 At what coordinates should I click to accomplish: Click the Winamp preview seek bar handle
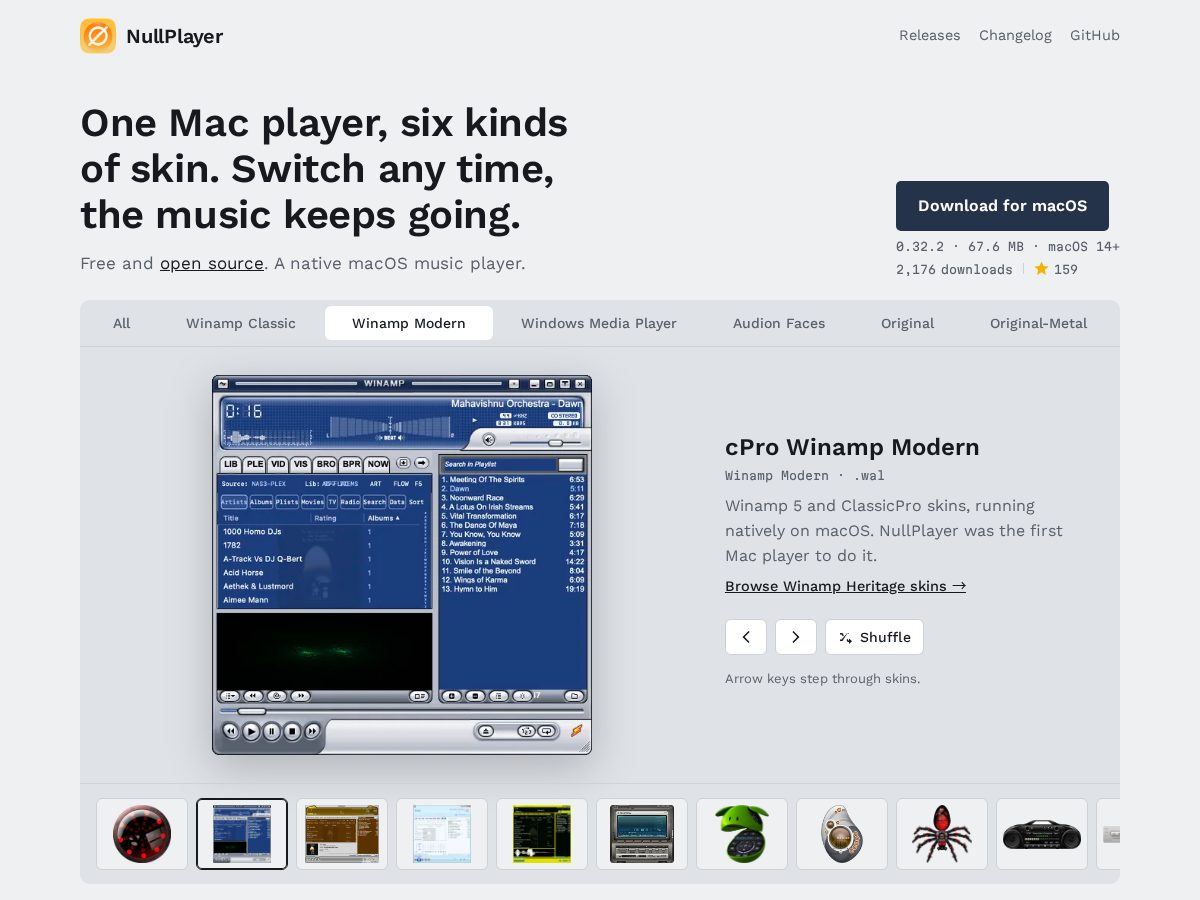point(251,712)
